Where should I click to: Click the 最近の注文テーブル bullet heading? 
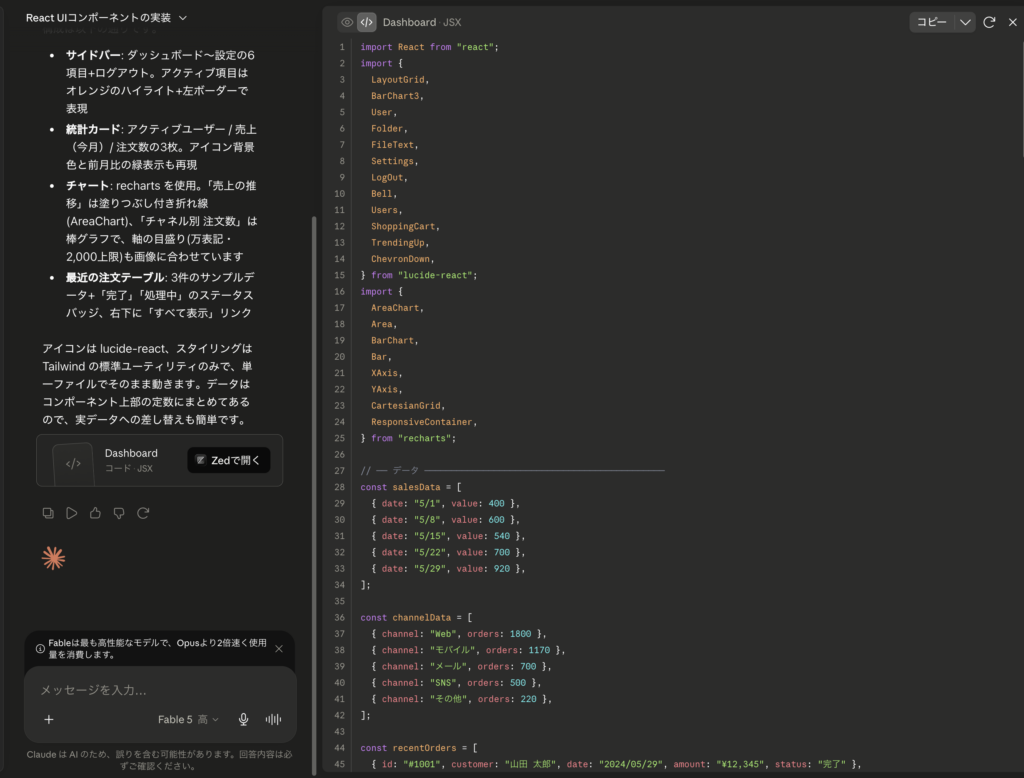[115, 278]
